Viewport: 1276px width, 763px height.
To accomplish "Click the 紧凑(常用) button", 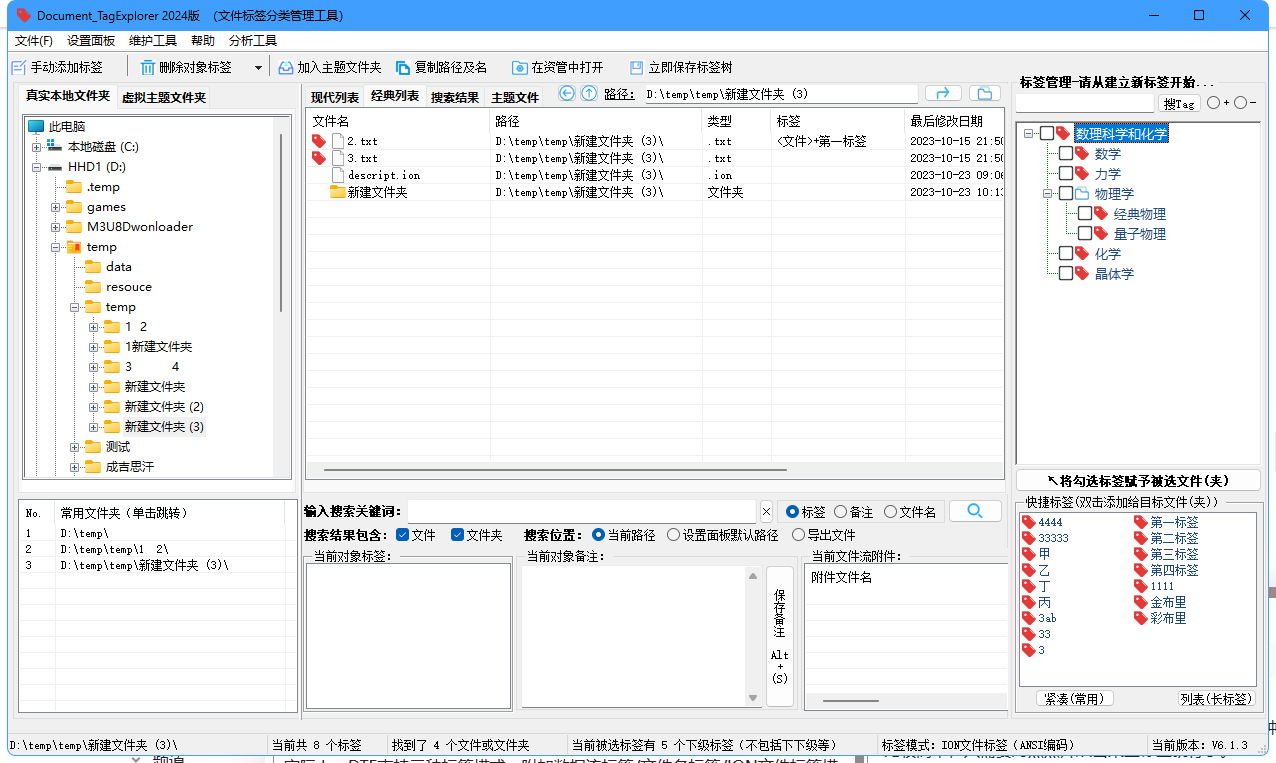I will (1075, 699).
